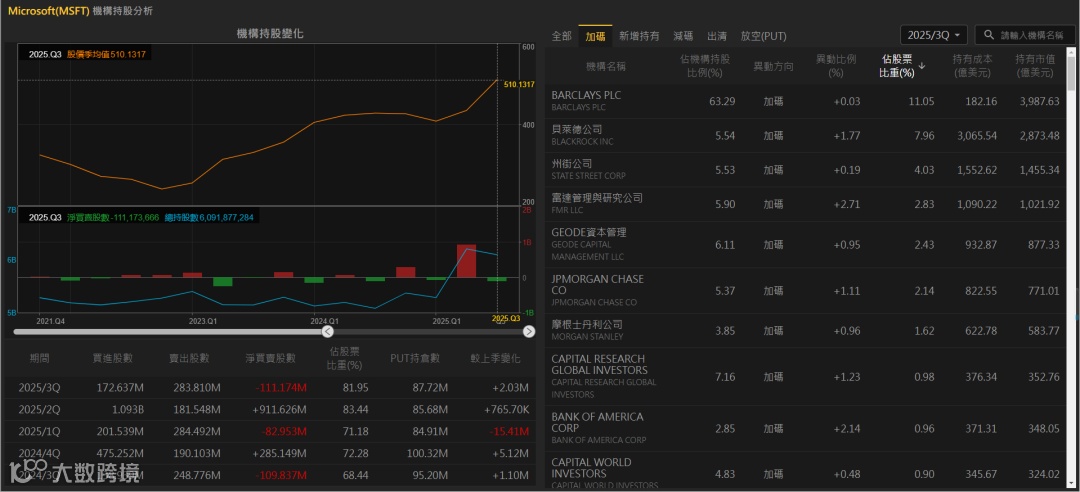Select the 放空(PUT) tab
The width and height of the screenshot is (1080, 492).
coord(763,36)
